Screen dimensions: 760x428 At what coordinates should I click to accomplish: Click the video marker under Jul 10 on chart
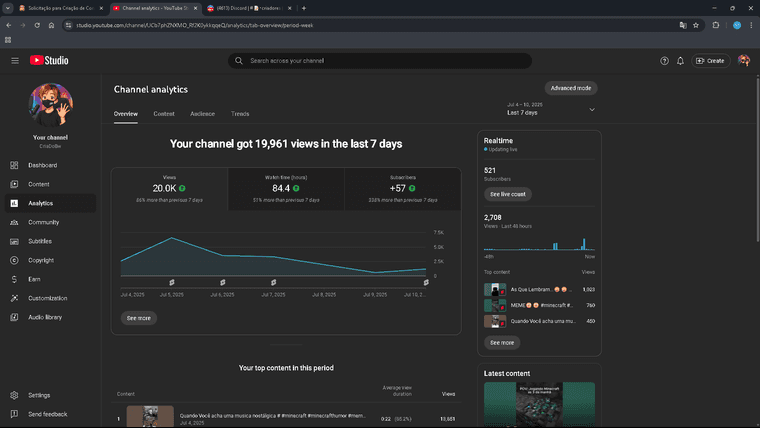tap(426, 282)
